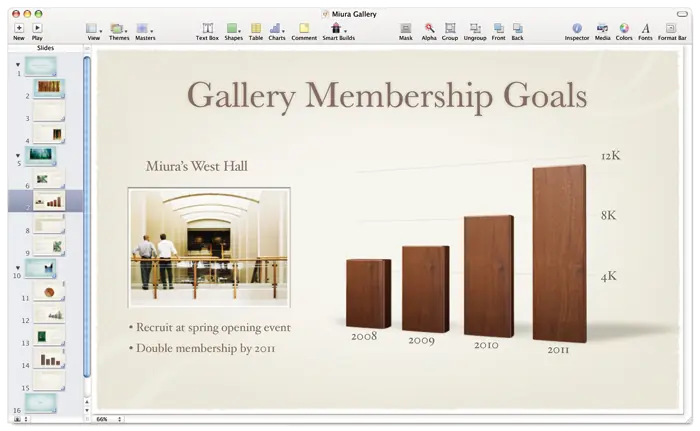Send object to Back
Image resolution: width=700 pixels, height=431 pixels.
click(x=517, y=31)
